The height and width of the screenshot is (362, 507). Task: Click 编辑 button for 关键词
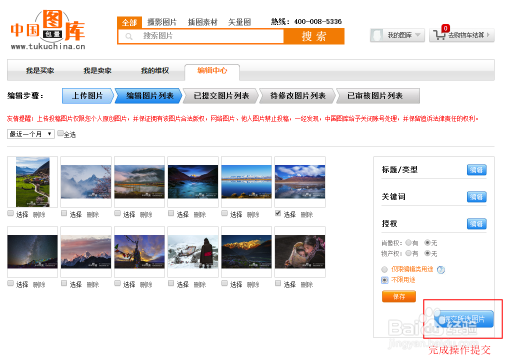(477, 197)
